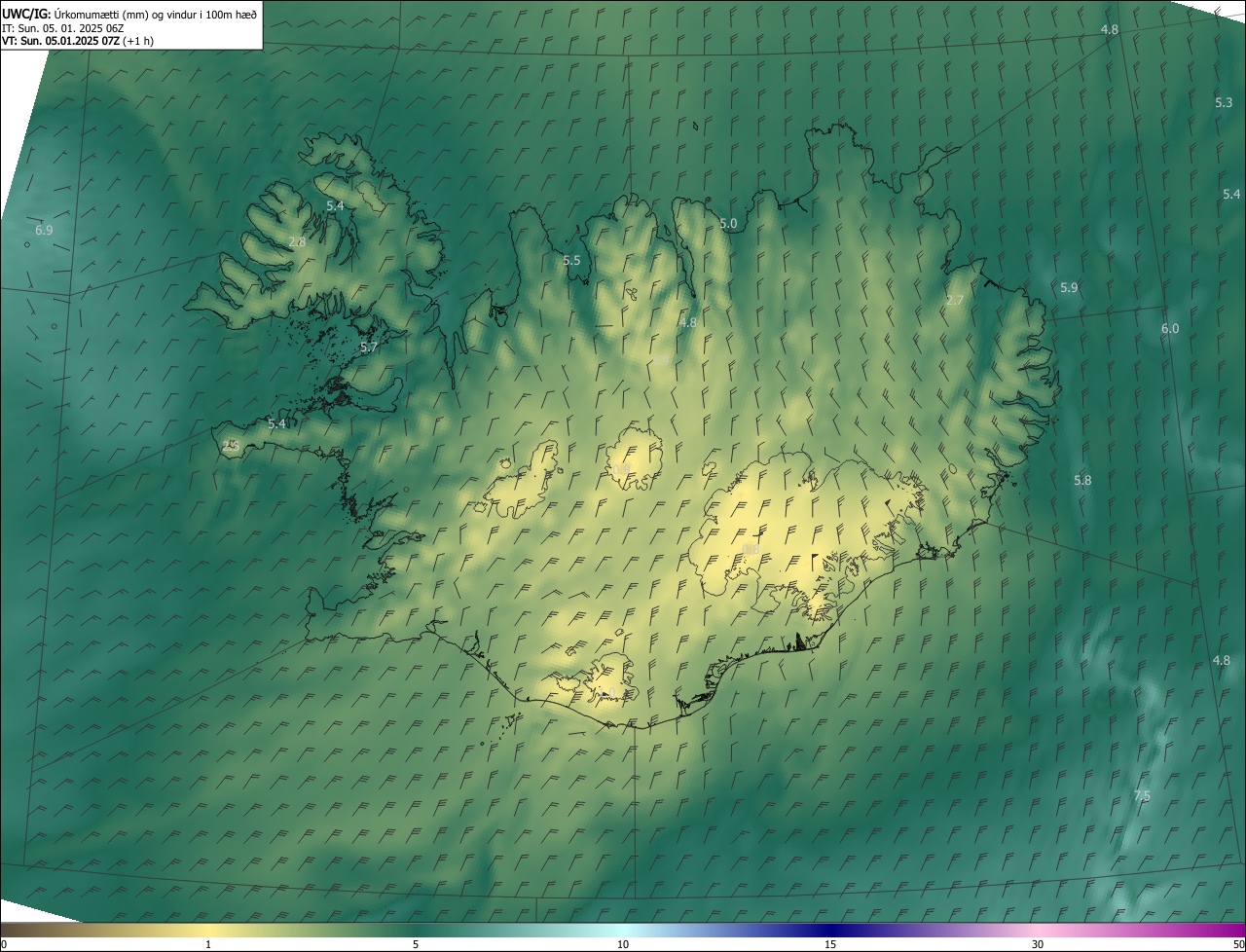
Task: Click the 6.0 value east of Iceland
Action: point(1170,329)
